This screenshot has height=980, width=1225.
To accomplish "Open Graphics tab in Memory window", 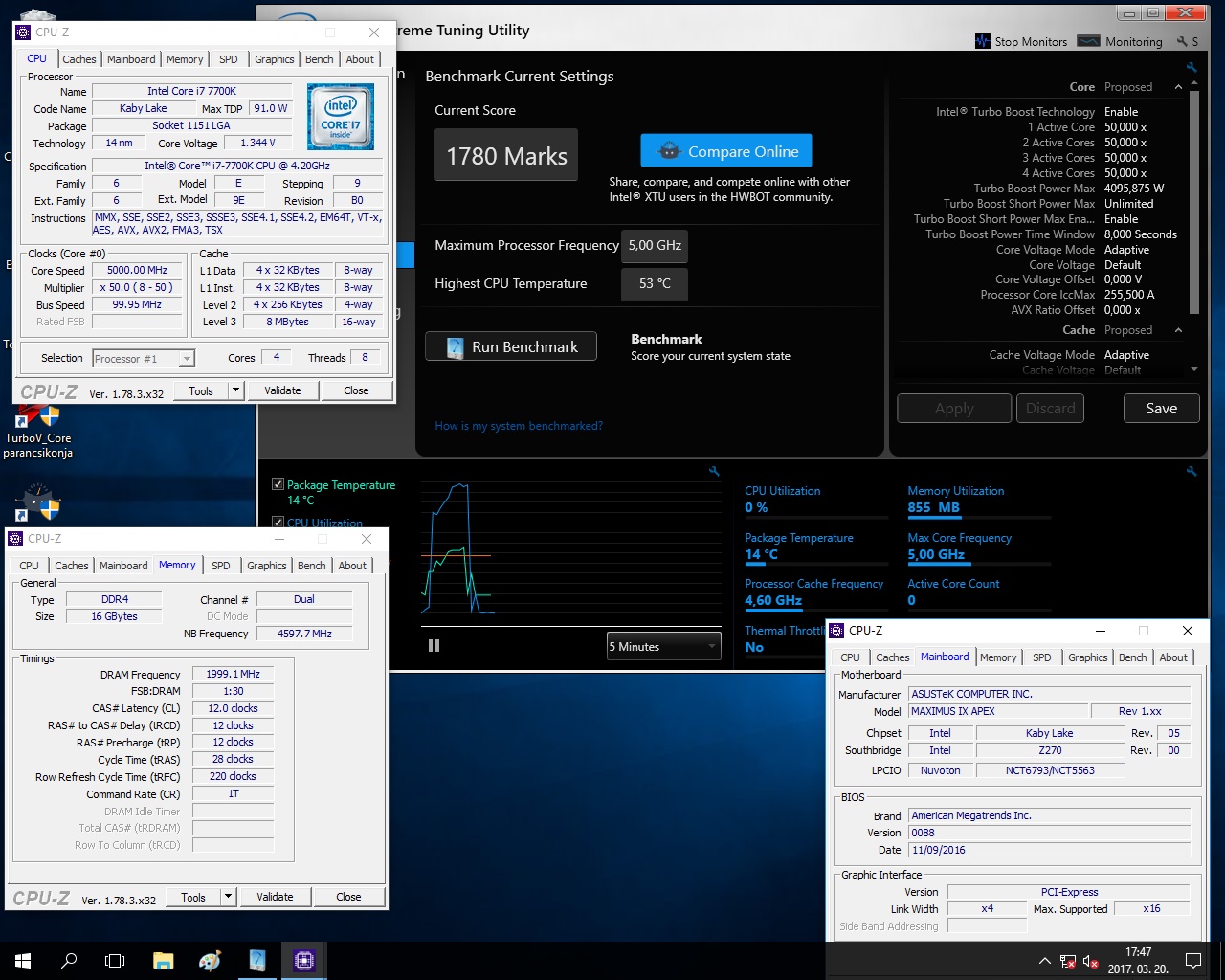I will (267, 566).
